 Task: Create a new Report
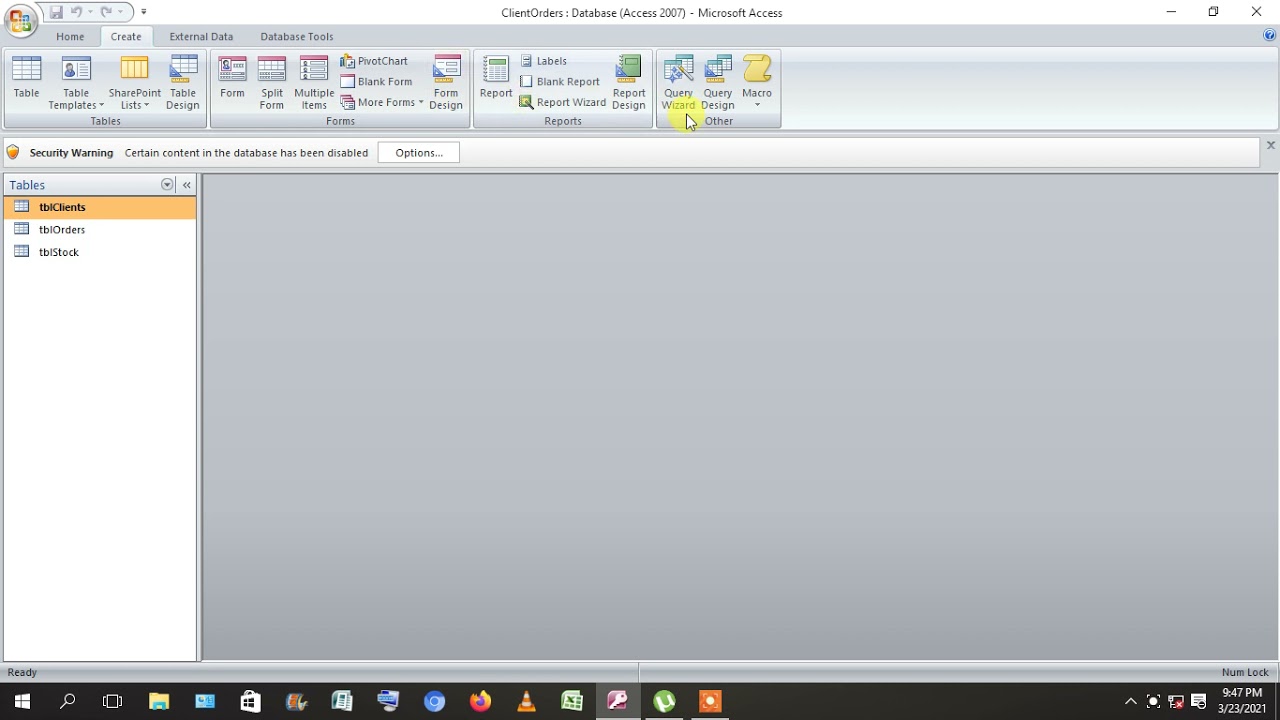[496, 79]
